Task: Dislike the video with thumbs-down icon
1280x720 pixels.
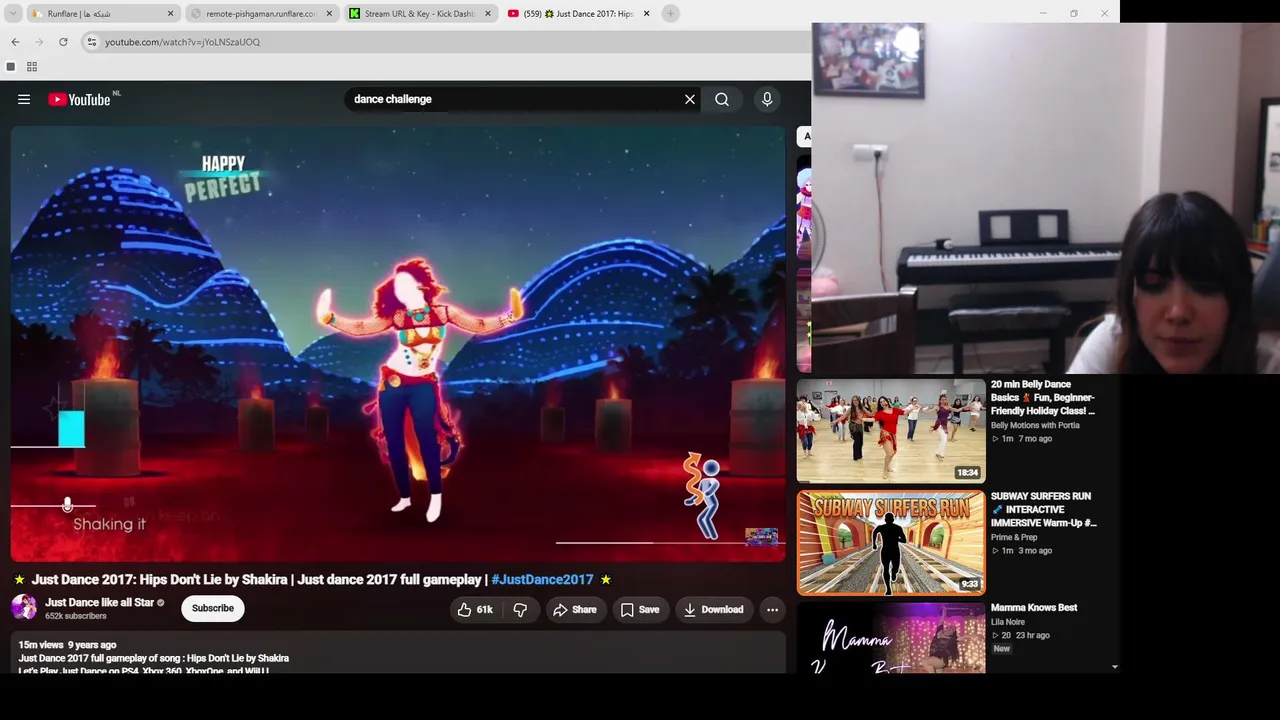Action: (x=520, y=609)
